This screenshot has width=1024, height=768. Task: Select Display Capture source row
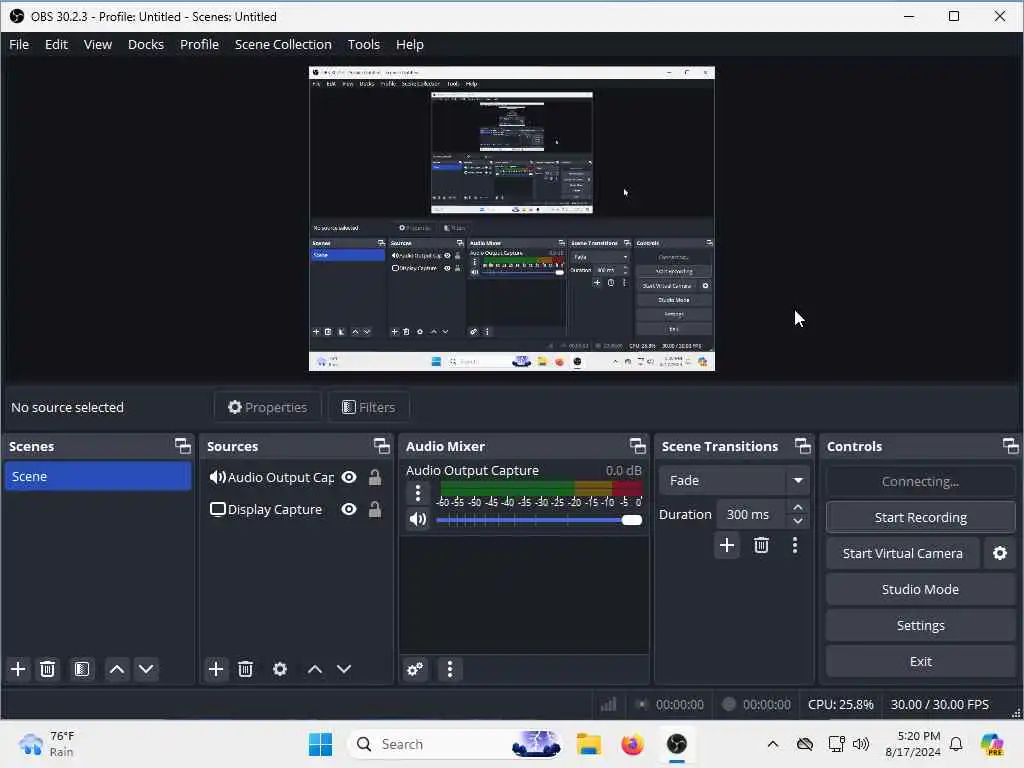(x=297, y=509)
